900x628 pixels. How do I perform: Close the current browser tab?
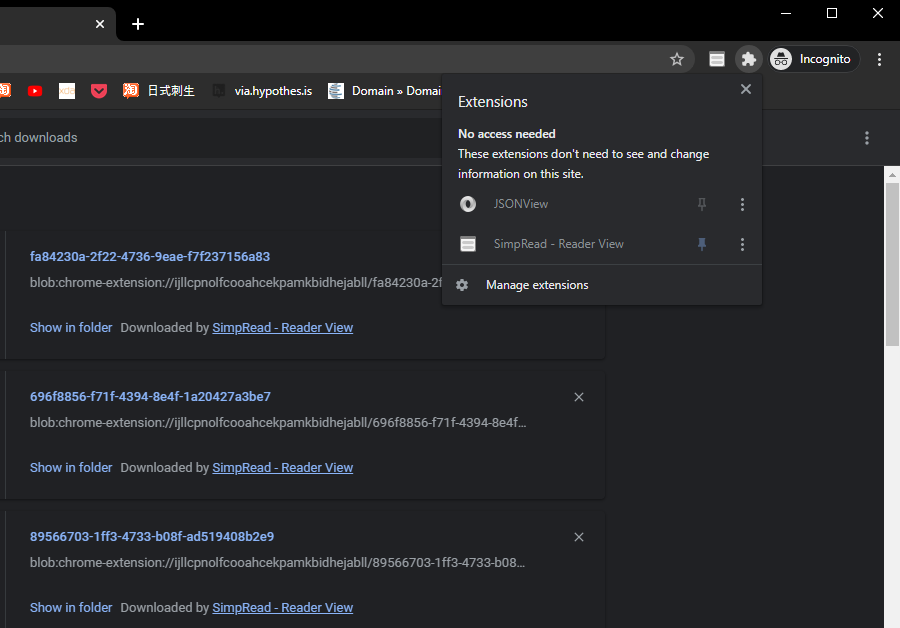pyautogui.click(x=100, y=24)
